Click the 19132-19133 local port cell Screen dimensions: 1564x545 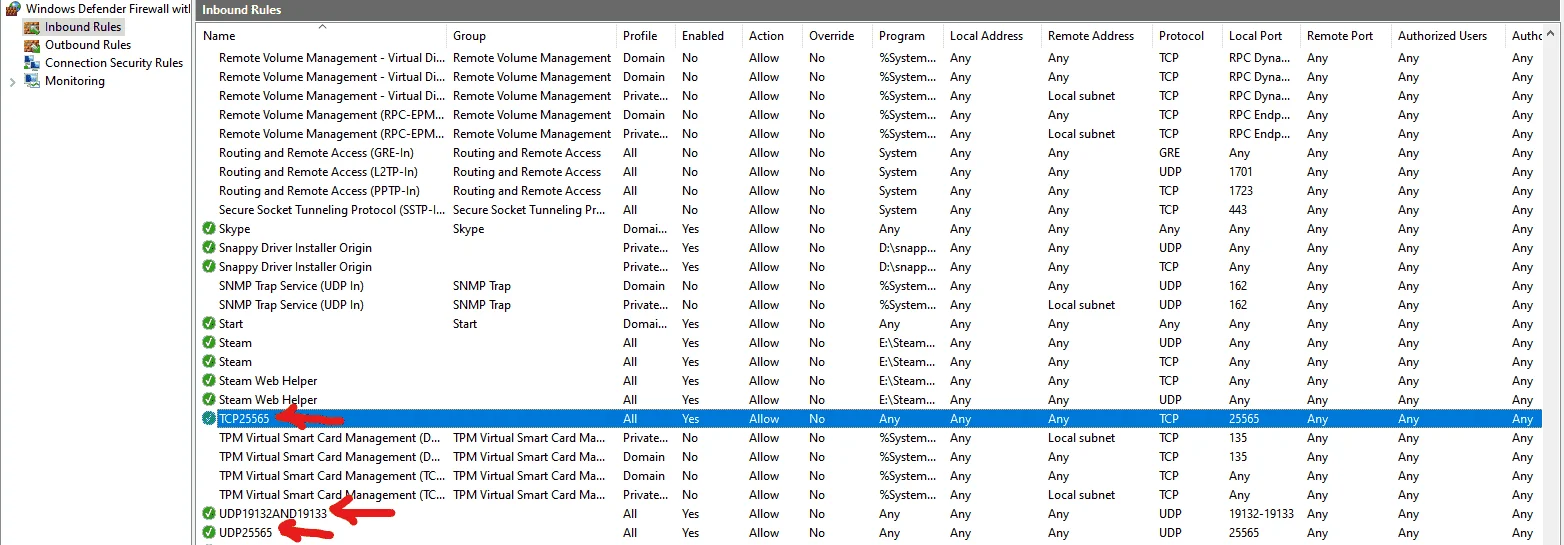click(x=1261, y=514)
